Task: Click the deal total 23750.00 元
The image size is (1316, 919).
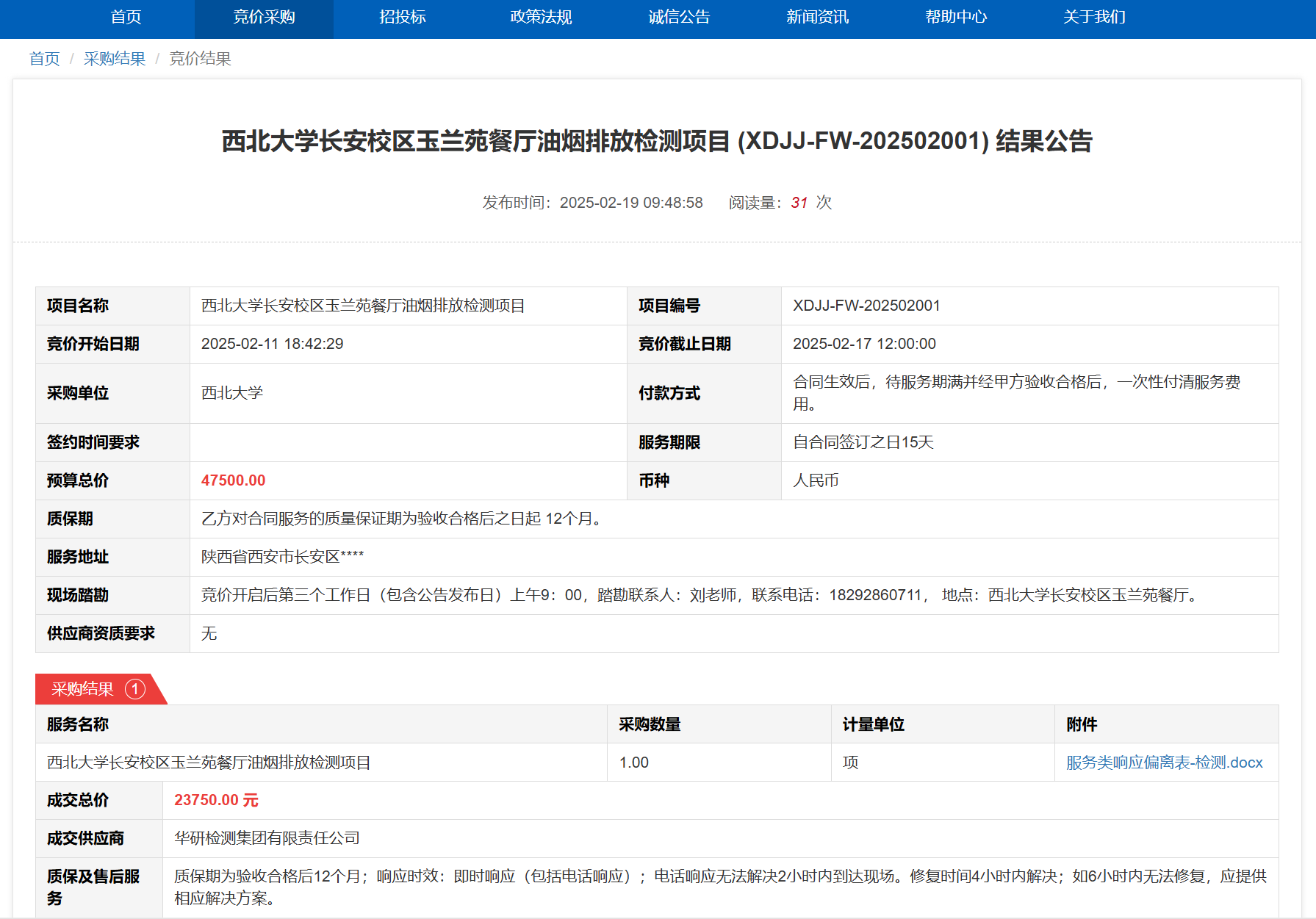Action: [x=216, y=800]
